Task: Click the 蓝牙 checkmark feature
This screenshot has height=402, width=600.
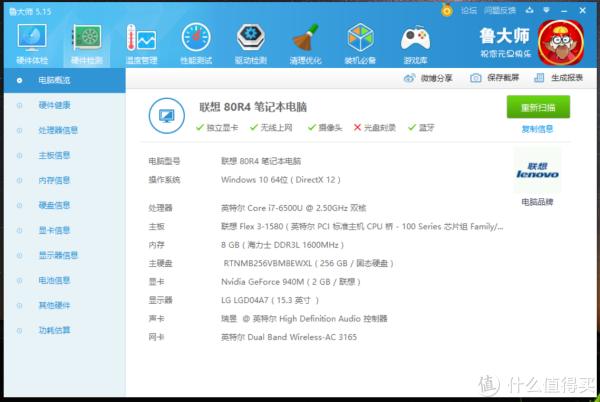Action: pyautogui.click(x=421, y=128)
